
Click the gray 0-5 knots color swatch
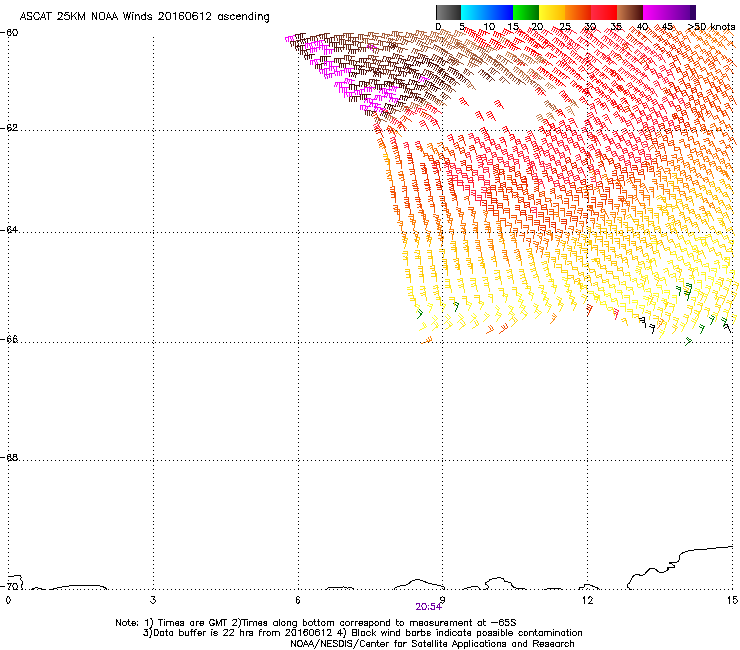click(448, 12)
